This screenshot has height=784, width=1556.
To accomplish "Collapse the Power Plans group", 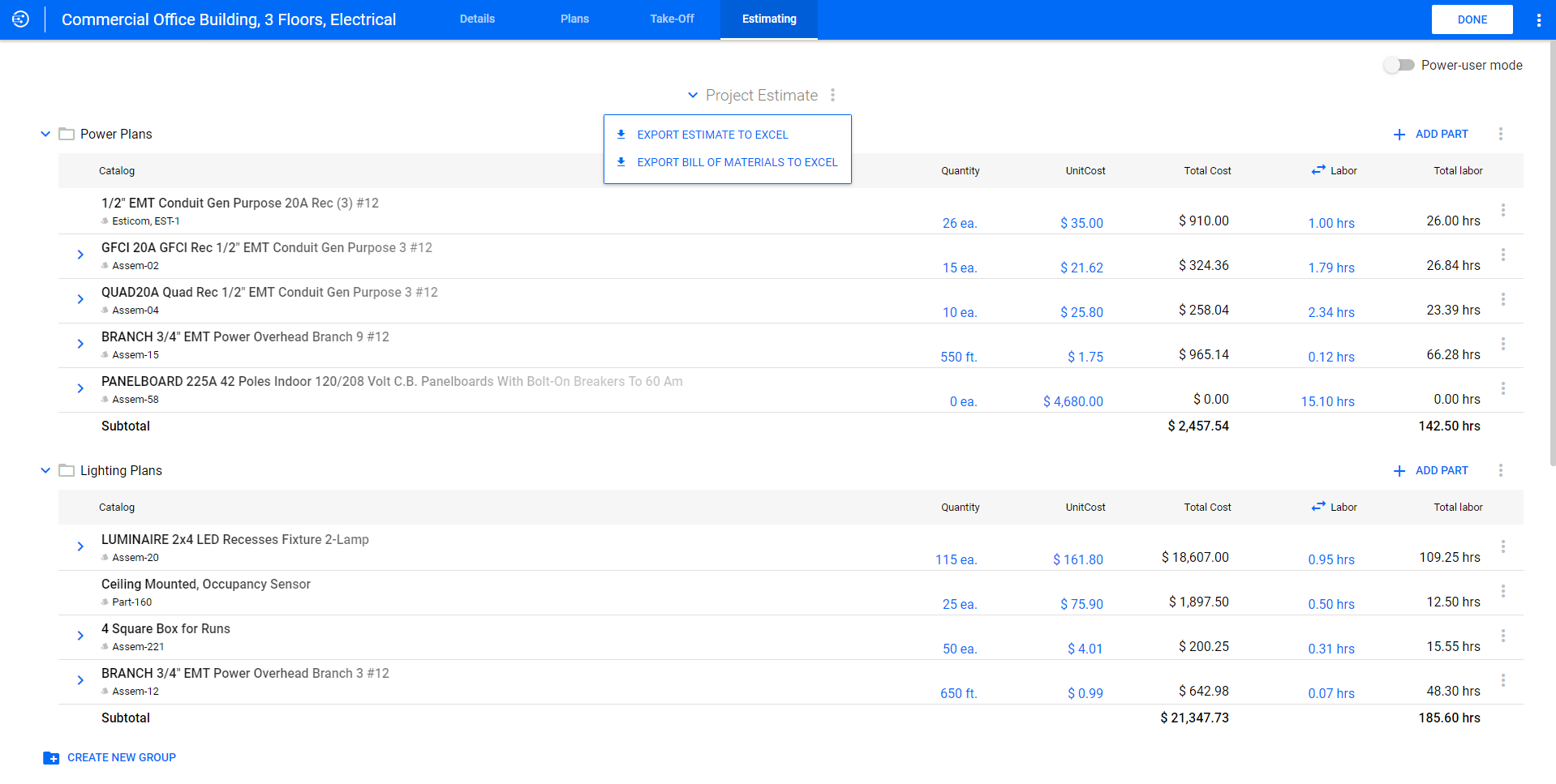I will pyautogui.click(x=45, y=134).
